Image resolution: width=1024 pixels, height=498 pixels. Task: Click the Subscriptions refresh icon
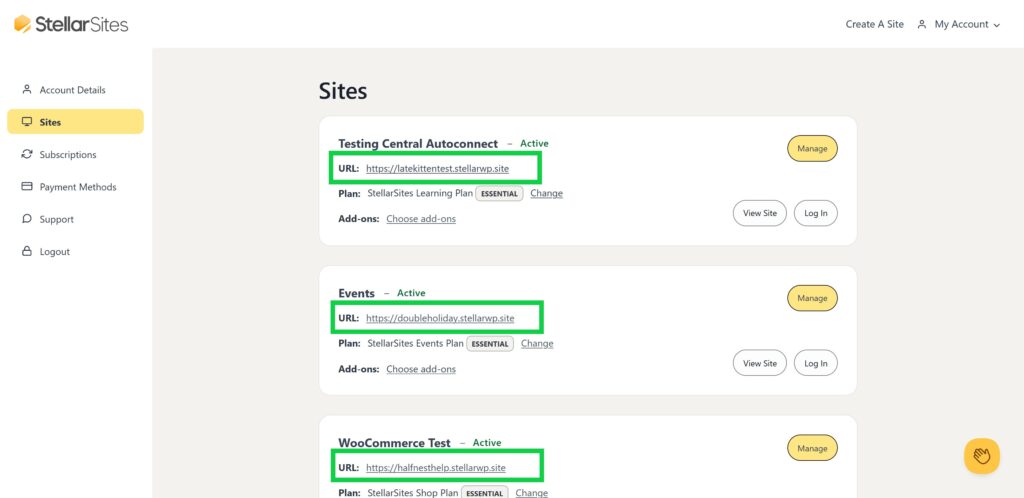point(27,154)
